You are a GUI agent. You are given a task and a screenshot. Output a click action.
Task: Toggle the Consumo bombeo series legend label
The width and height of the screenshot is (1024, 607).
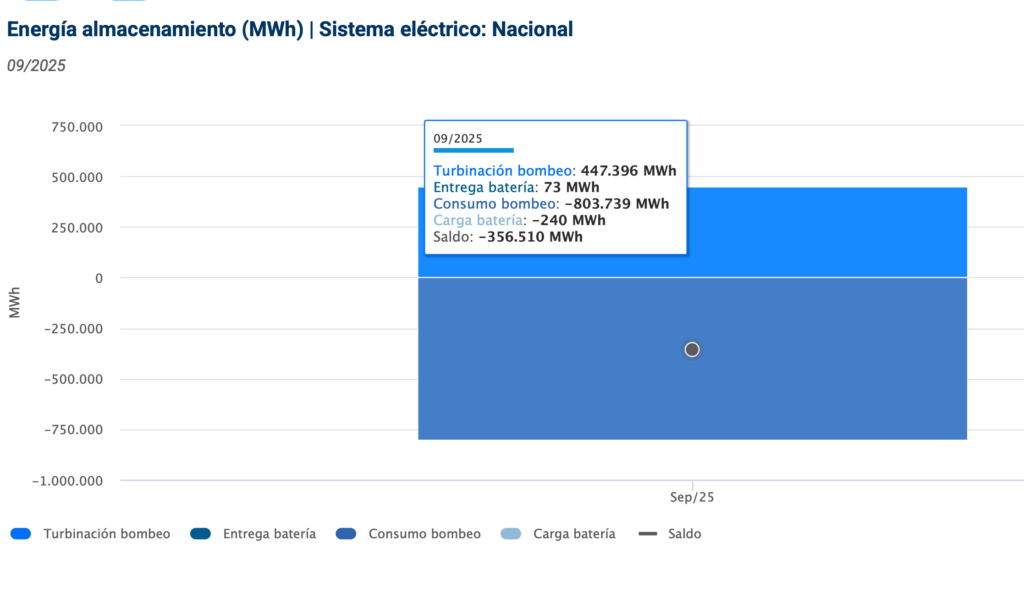click(424, 534)
